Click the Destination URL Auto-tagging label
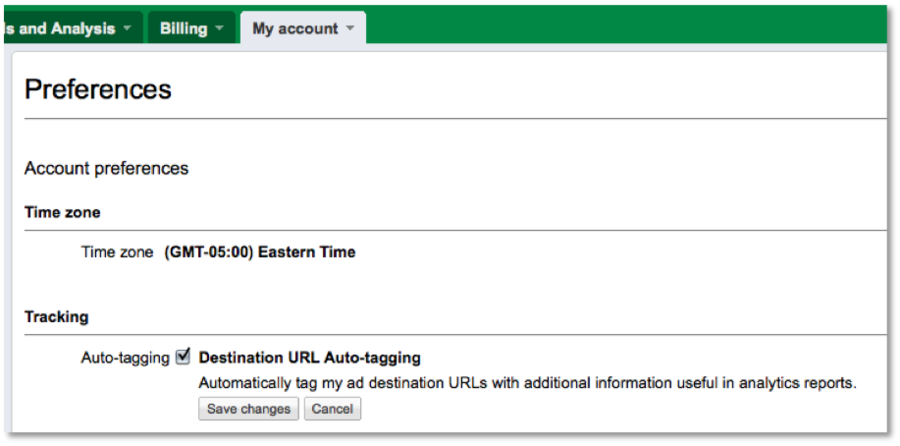The height and width of the screenshot is (446, 900). [x=310, y=357]
